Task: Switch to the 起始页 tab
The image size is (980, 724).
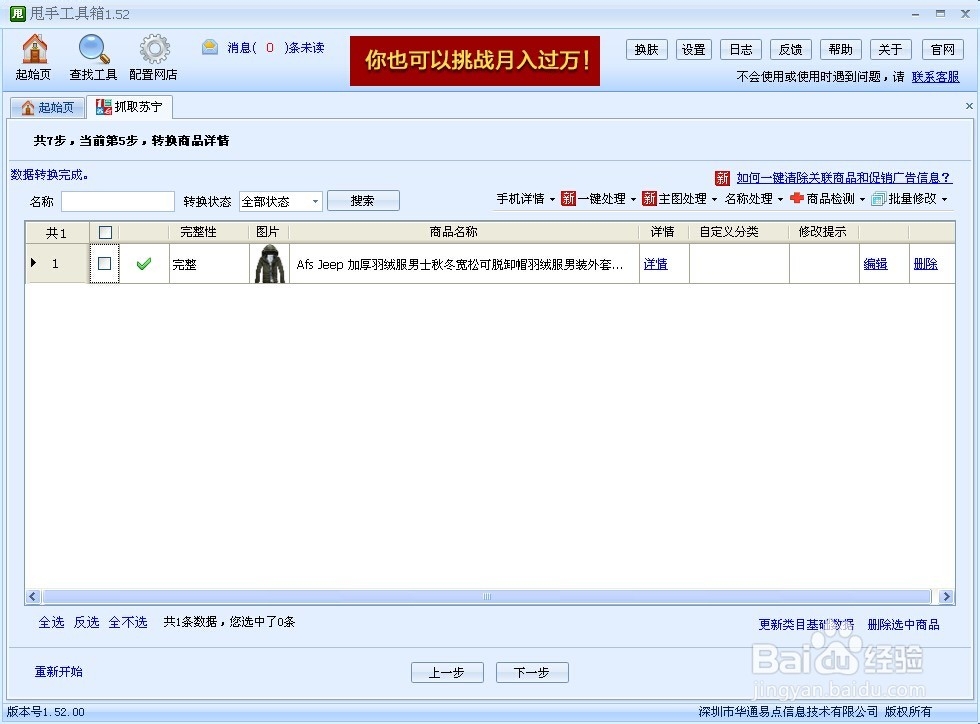Action: pos(47,106)
